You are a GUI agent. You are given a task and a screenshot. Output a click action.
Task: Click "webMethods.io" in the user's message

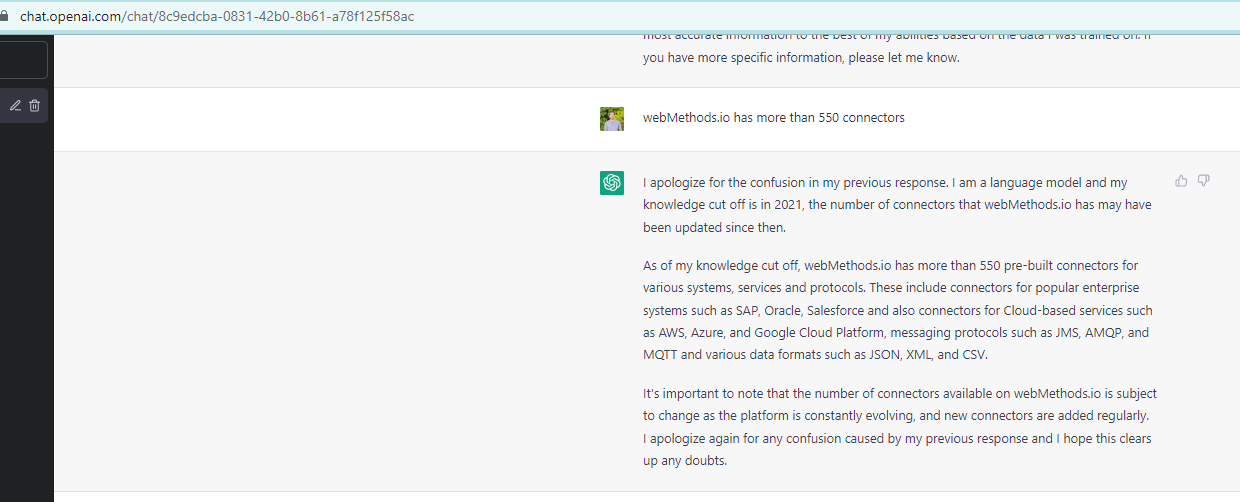pos(686,118)
